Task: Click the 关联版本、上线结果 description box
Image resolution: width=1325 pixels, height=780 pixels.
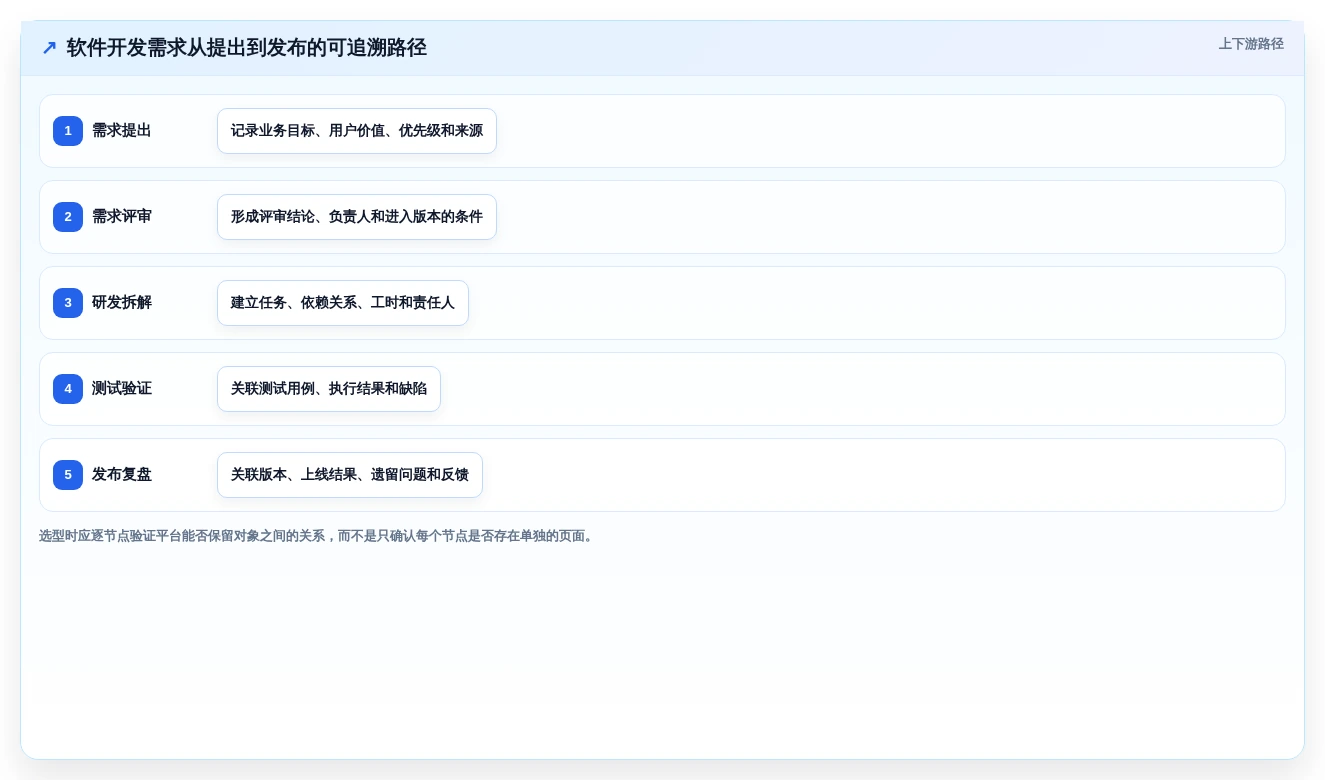Action: (350, 475)
